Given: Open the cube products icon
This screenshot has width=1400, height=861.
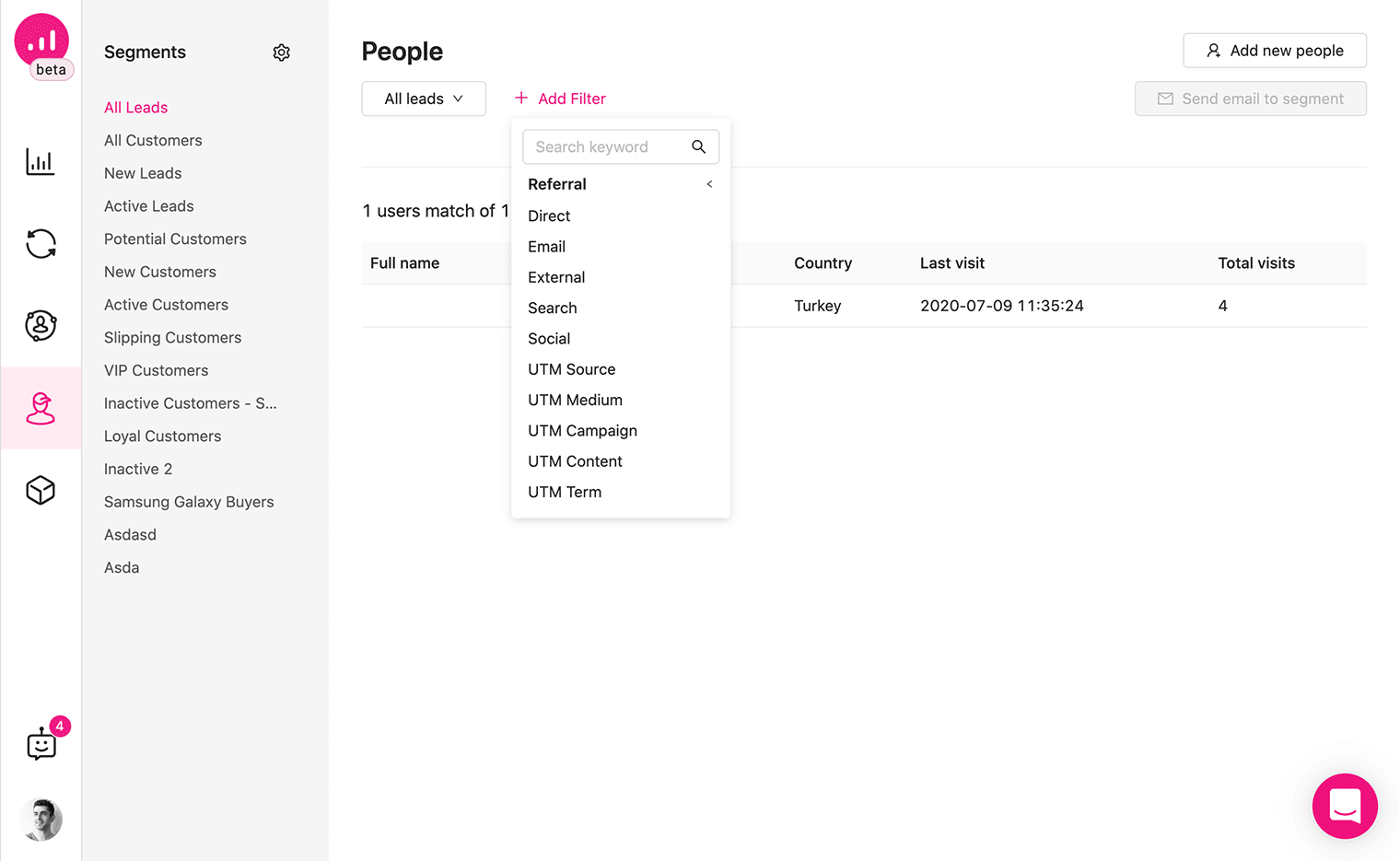Looking at the screenshot, I should [x=41, y=490].
